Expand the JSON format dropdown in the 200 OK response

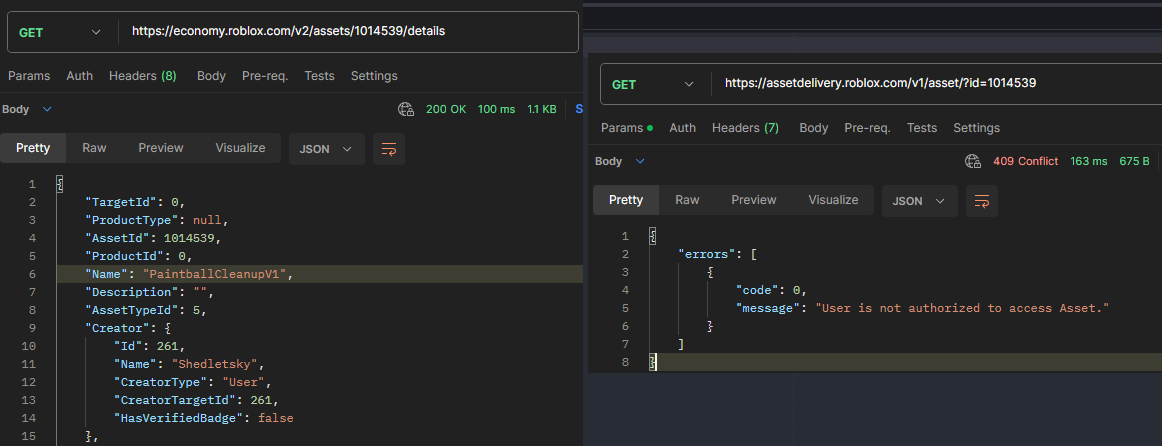coord(326,149)
